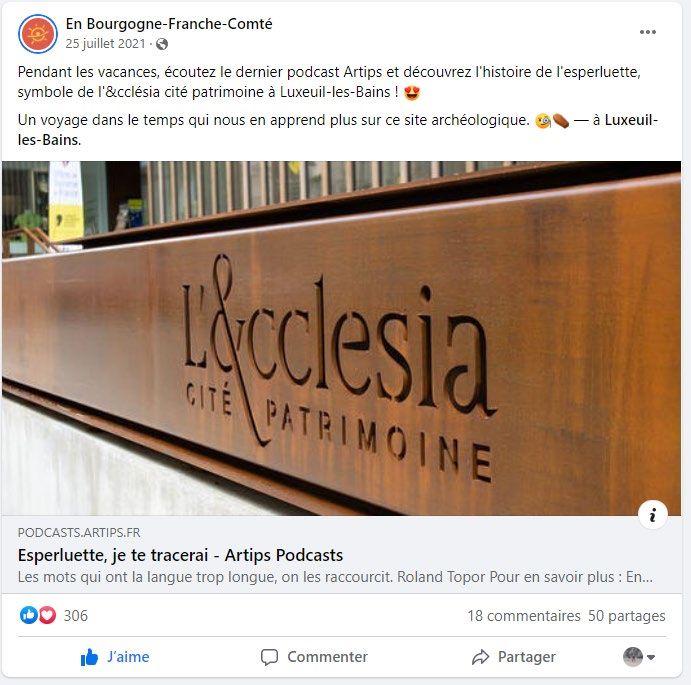This screenshot has height=685, width=691.
Task: Open the L'&cclesia Cité Patrimoine link image
Action: click(342, 338)
